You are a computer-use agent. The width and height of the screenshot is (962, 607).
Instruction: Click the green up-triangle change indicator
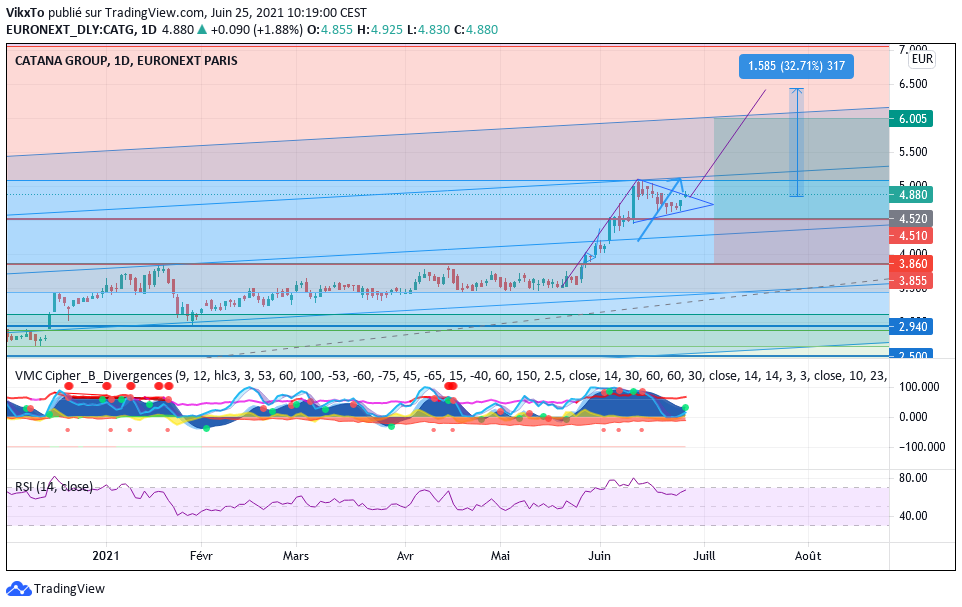[x=202, y=29]
